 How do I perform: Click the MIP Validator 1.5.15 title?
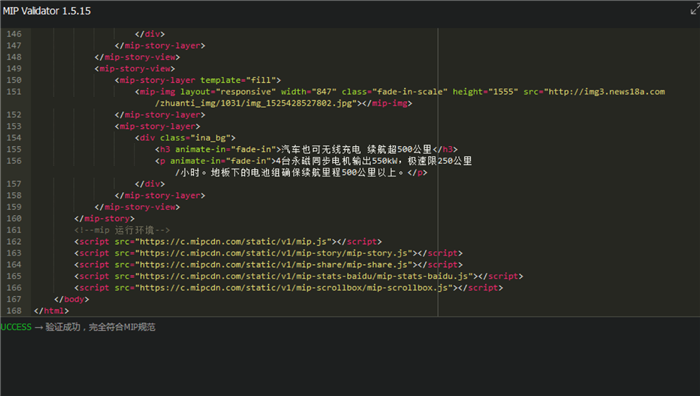46,11
